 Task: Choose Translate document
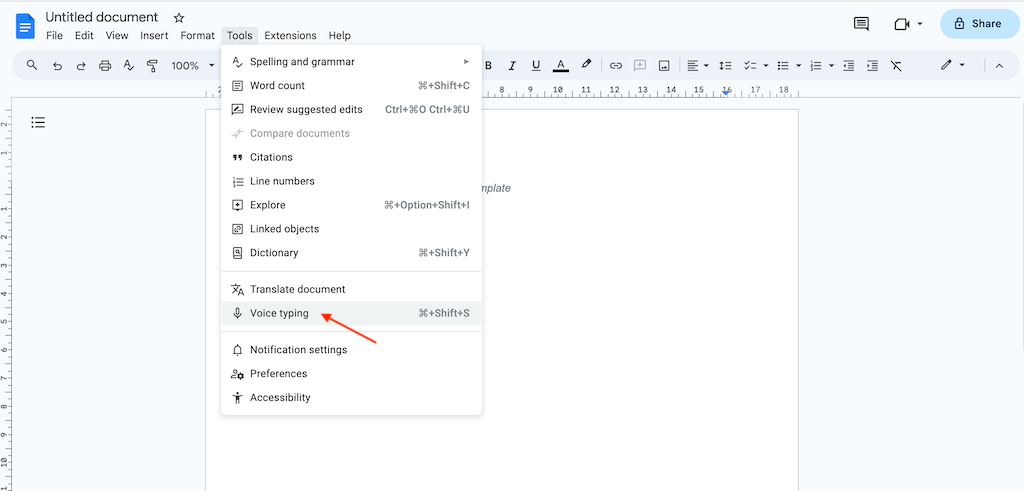[x=351, y=289]
